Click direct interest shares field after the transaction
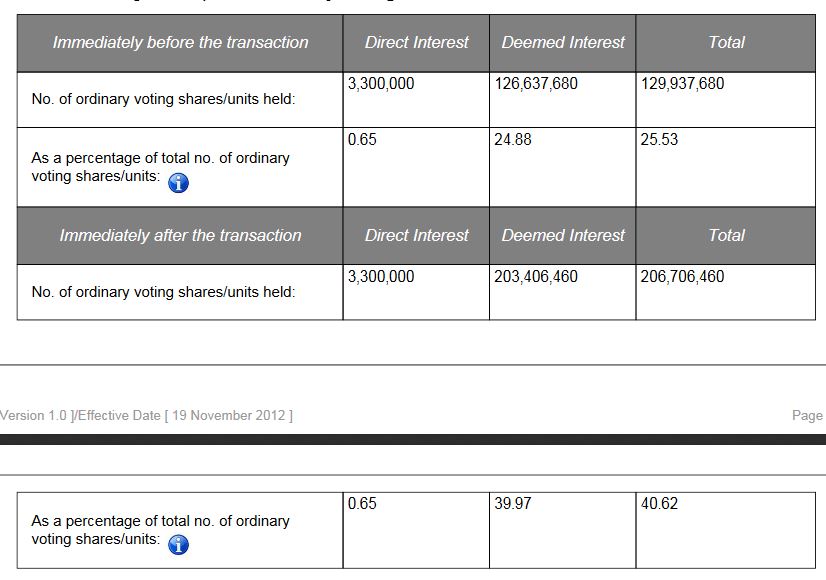 416,292
